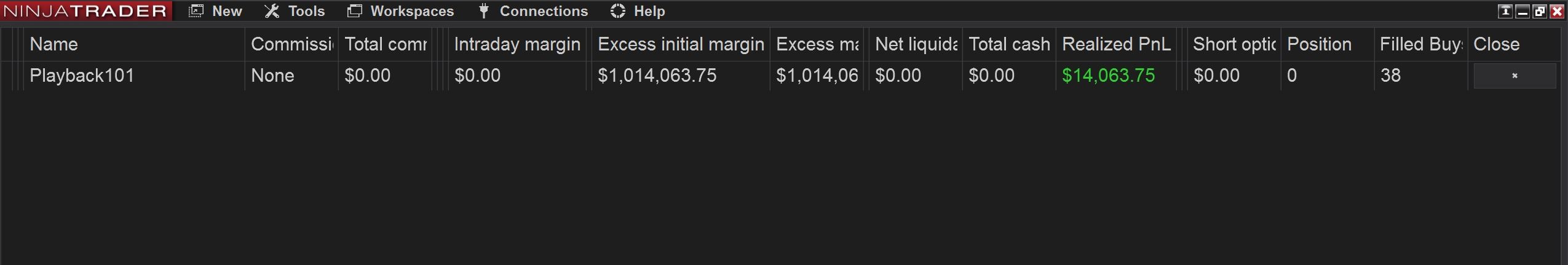Click the Excess initial margin column header
Screen dimensions: 1568x265
[x=680, y=44]
